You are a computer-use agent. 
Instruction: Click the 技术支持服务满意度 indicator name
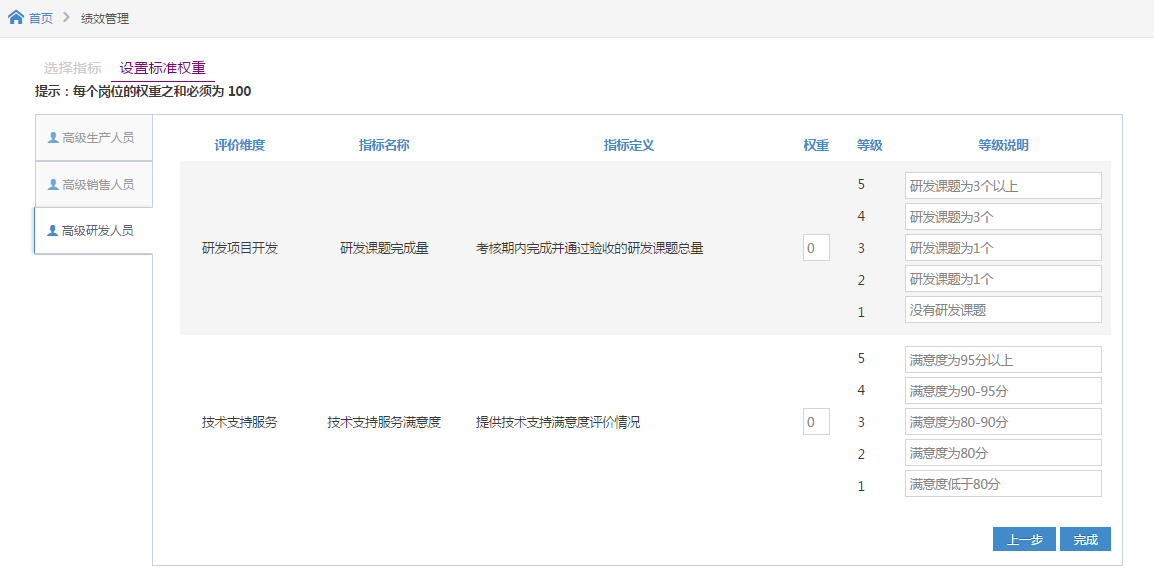point(384,422)
